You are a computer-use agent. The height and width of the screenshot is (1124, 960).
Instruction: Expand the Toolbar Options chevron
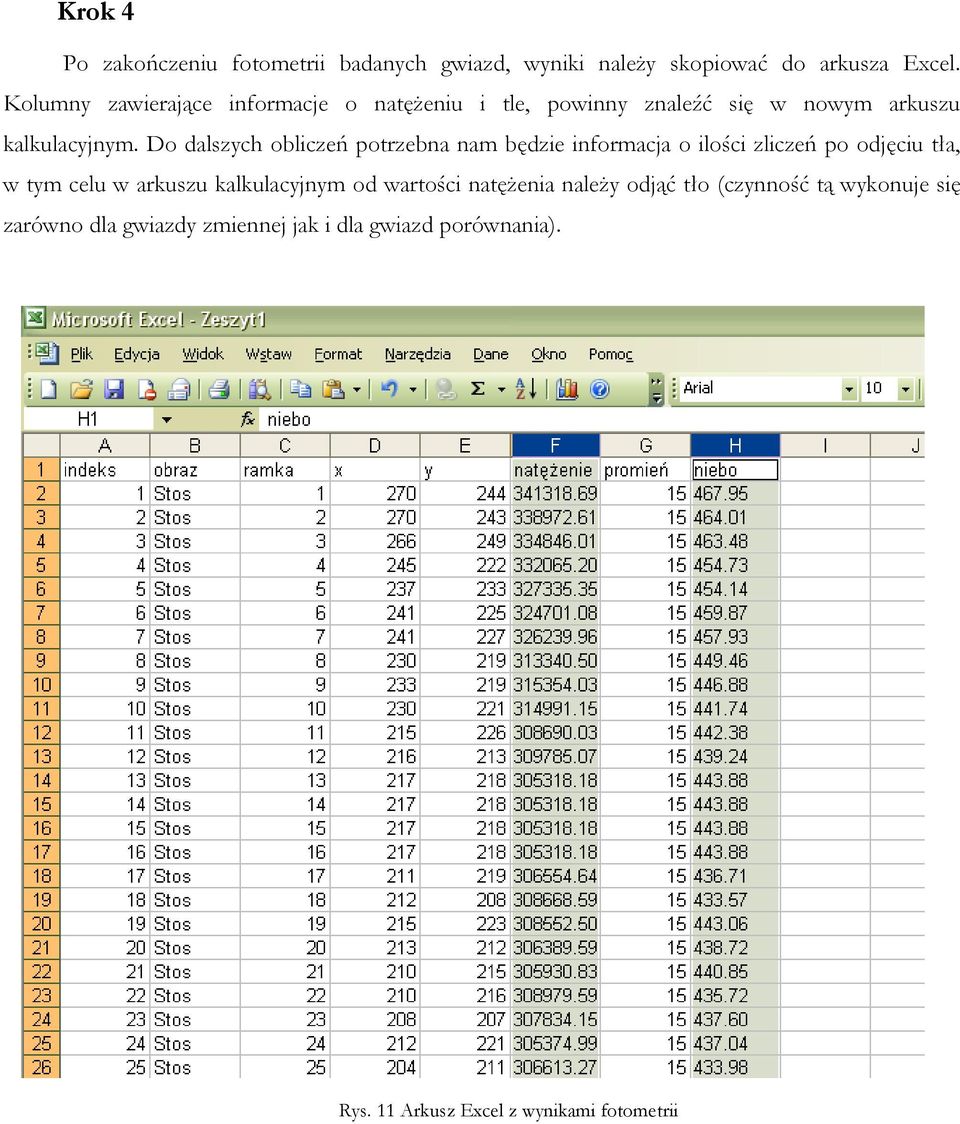[x=657, y=389]
